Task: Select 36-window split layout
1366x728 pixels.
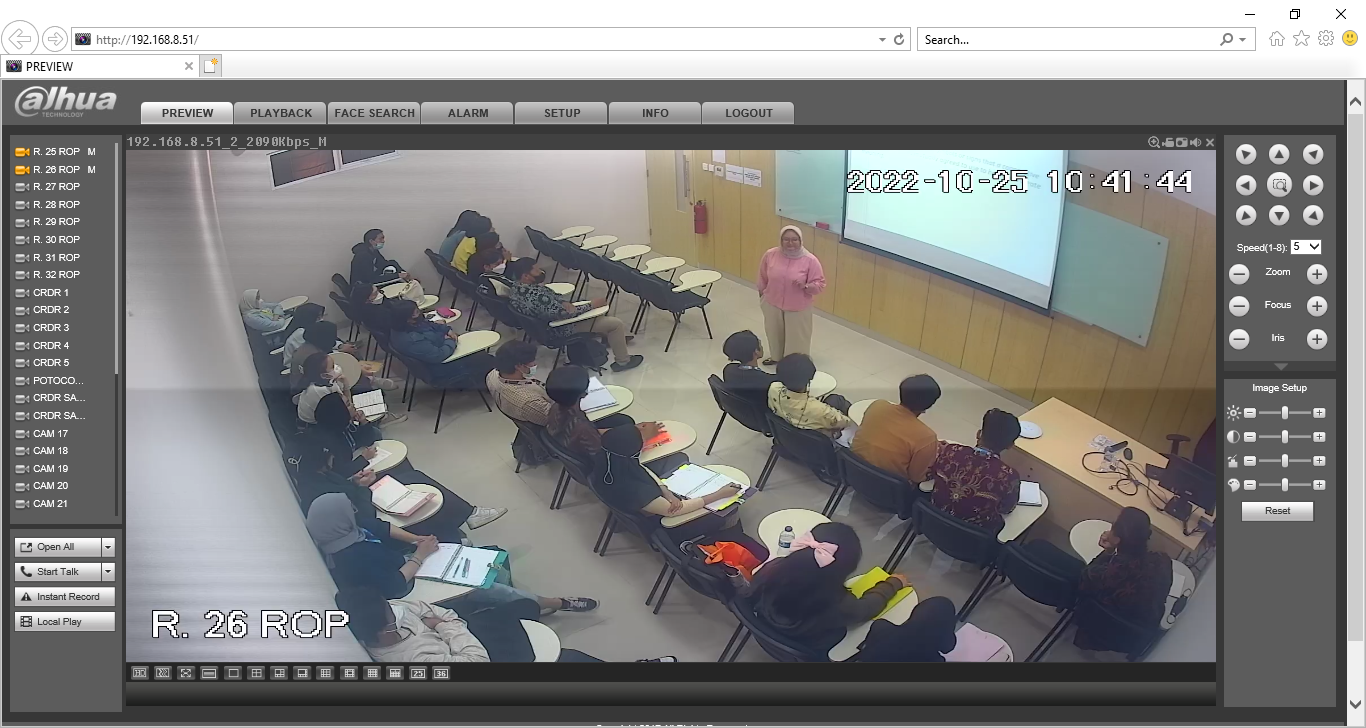Action: (x=441, y=673)
